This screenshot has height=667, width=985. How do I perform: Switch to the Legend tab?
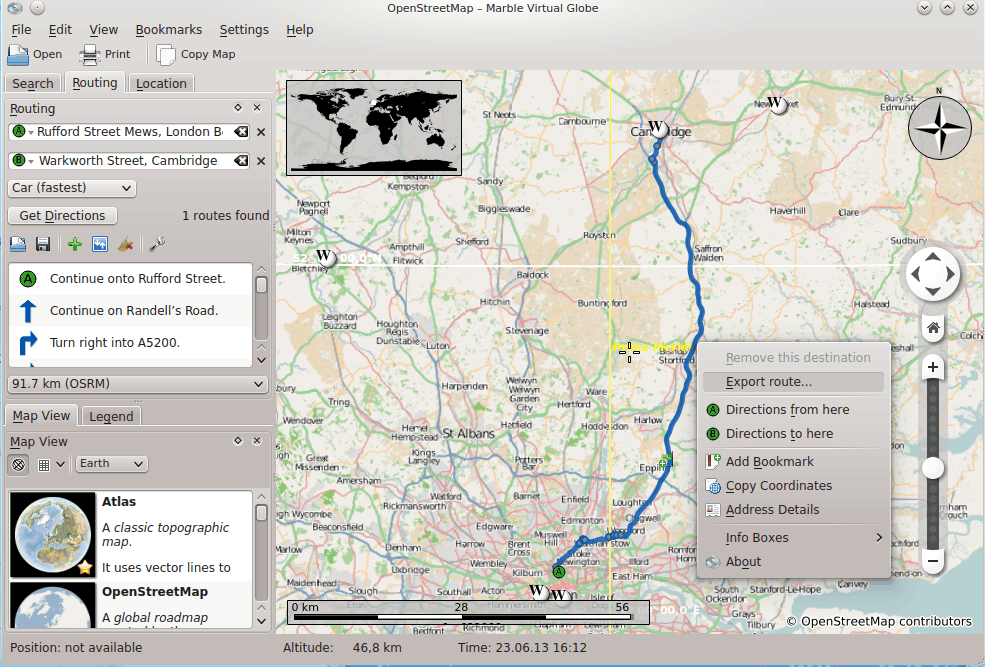111,416
